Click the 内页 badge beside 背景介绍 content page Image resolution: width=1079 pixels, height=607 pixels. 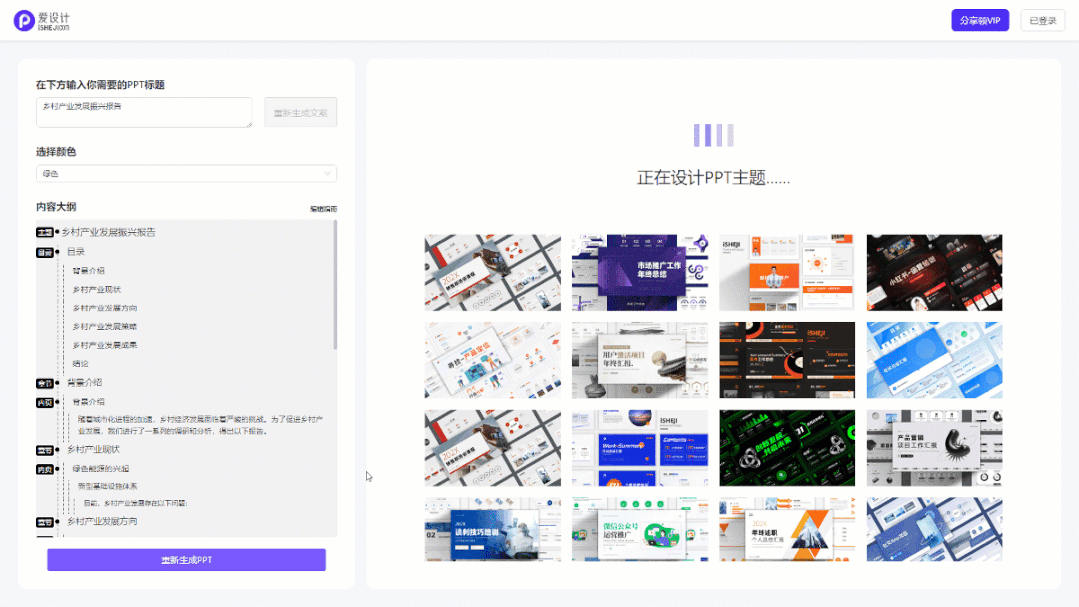tap(45, 403)
